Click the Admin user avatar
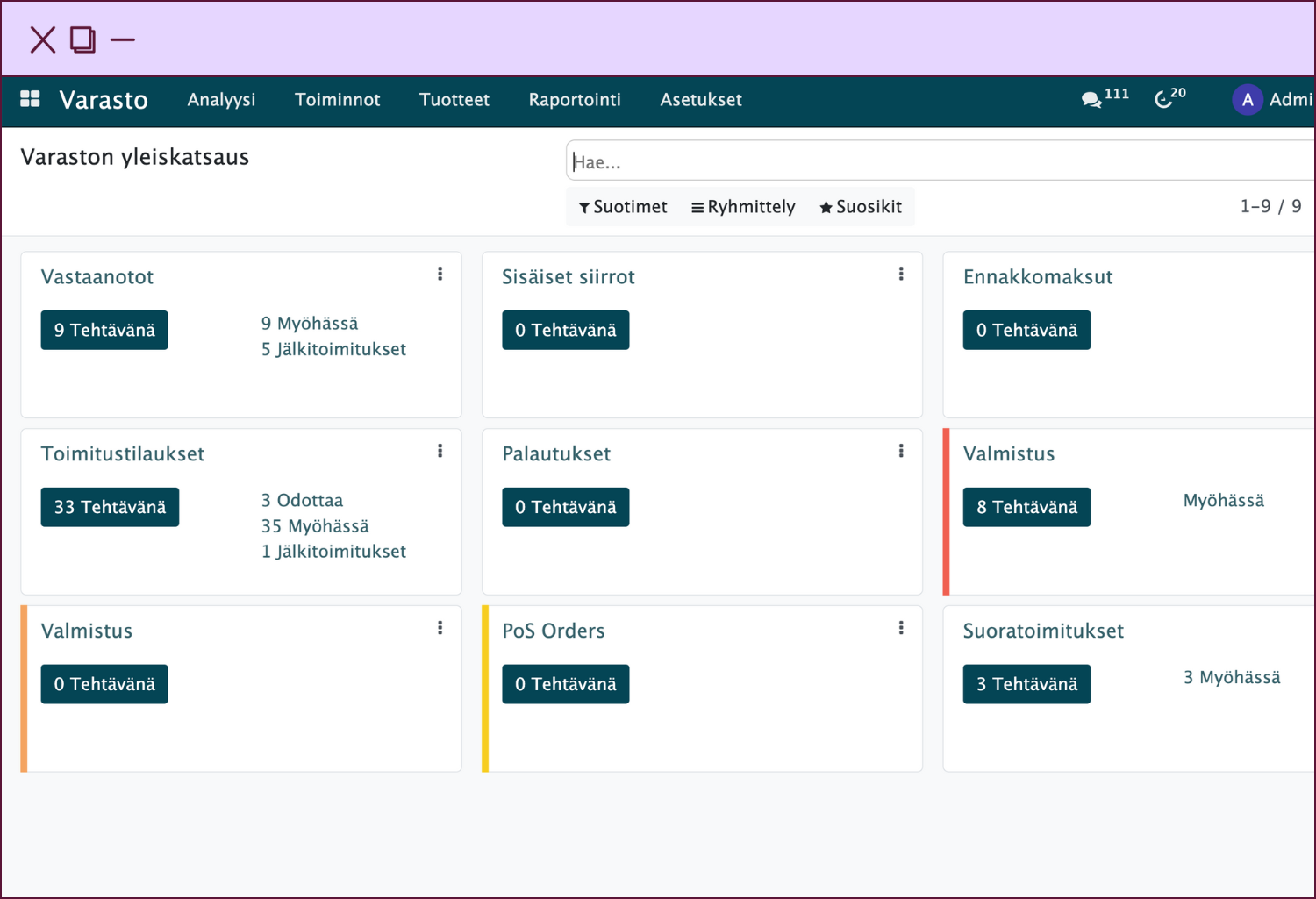The image size is (1316, 899). [x=1247, y=100]
